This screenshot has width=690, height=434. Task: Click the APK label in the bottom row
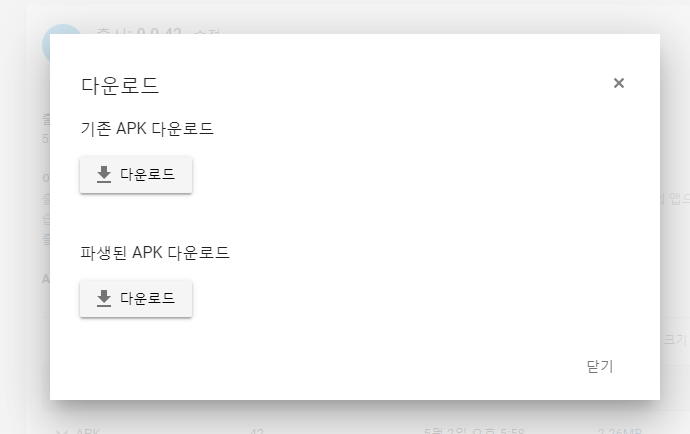tap(88, 431)
